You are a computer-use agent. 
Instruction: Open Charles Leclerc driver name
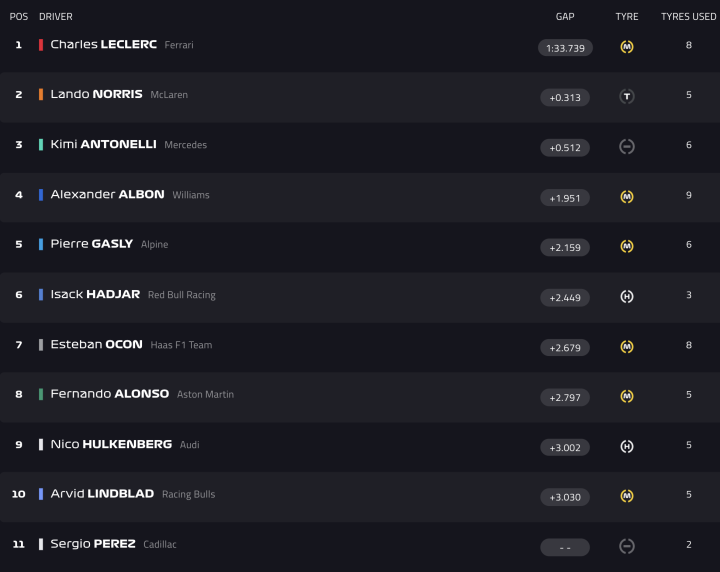103,45
